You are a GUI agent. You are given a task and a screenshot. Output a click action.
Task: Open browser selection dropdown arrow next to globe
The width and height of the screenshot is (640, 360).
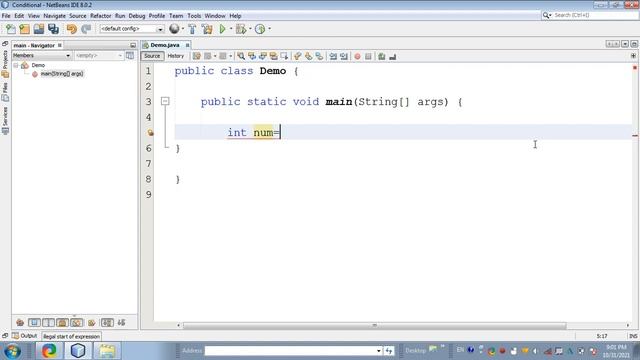[x=183, y=29]
